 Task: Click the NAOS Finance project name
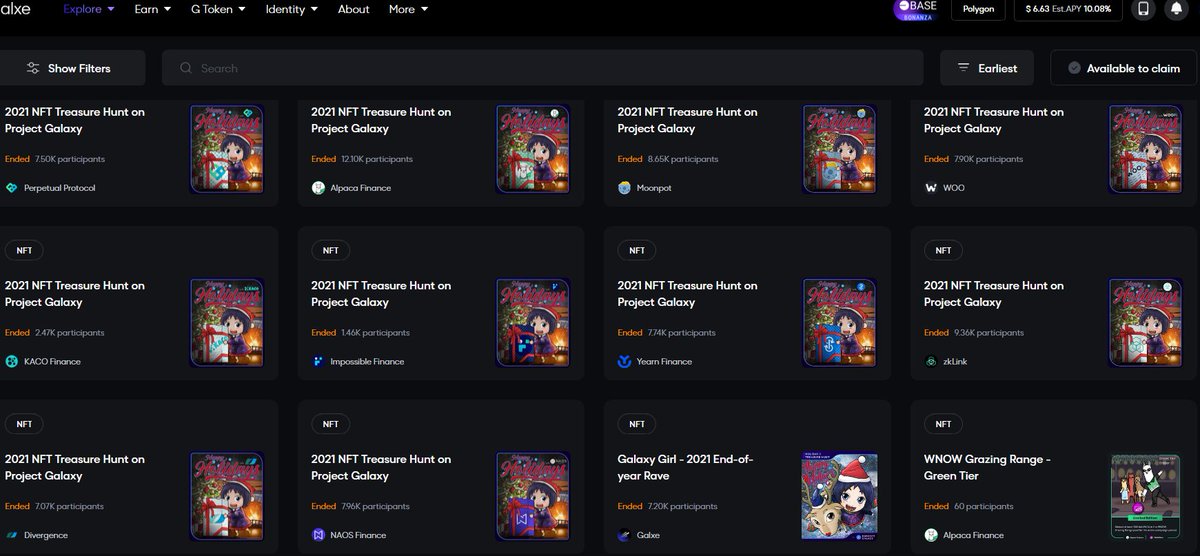pos(360,535)
